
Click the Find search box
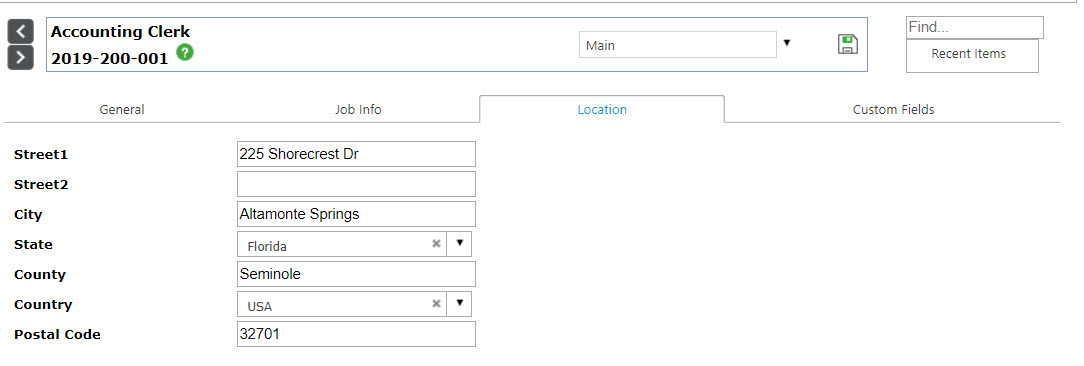tap(975, 28)
